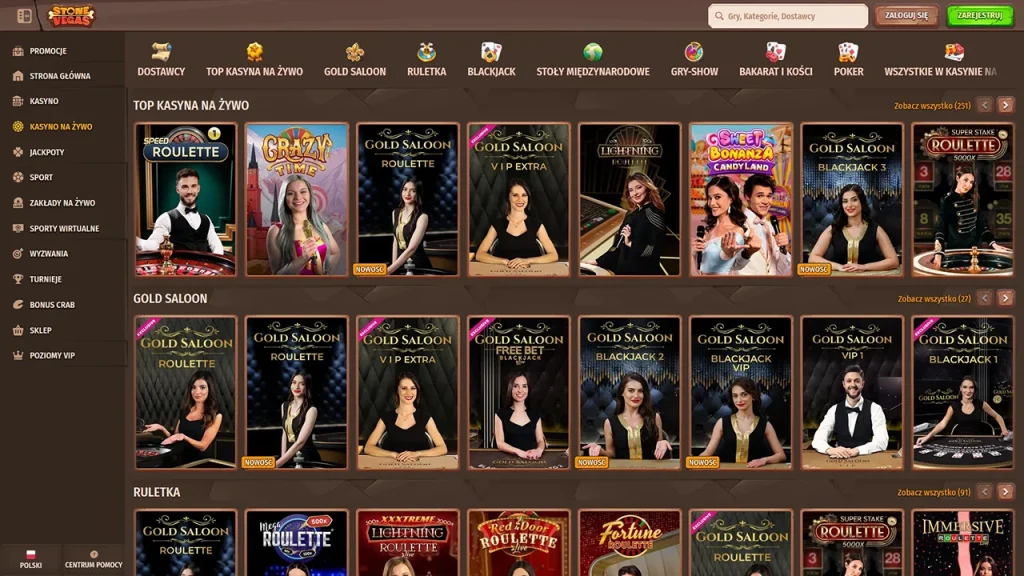Open Gold Saloon Blackjack 3 game
Screen dimensions: 1024x576
tap(852, 199)
